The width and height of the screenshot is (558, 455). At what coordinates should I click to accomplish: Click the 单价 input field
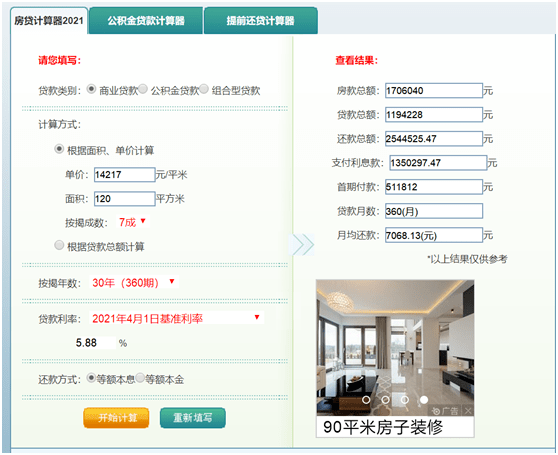125,175
